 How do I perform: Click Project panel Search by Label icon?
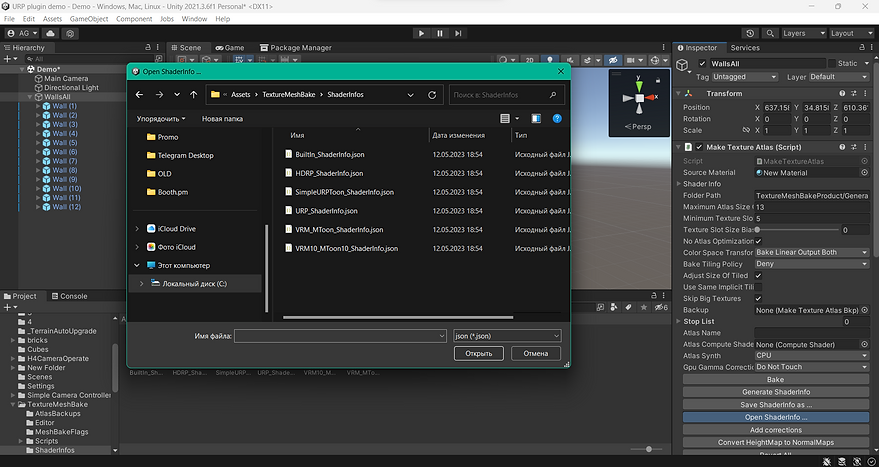coord(629,307)
